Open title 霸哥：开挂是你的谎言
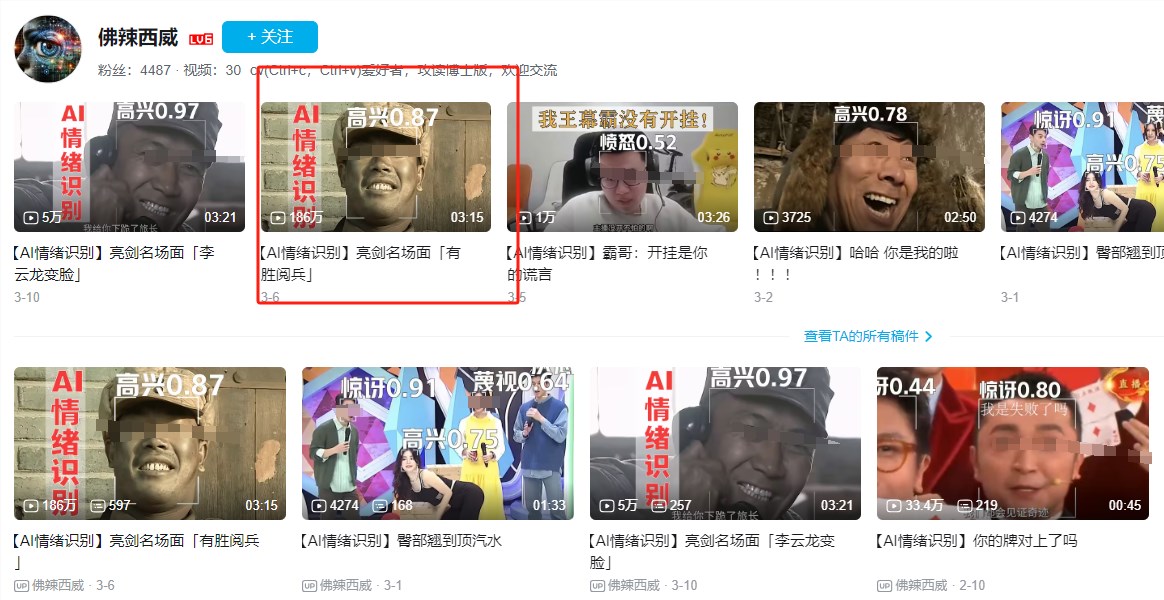 click(607, 264)
